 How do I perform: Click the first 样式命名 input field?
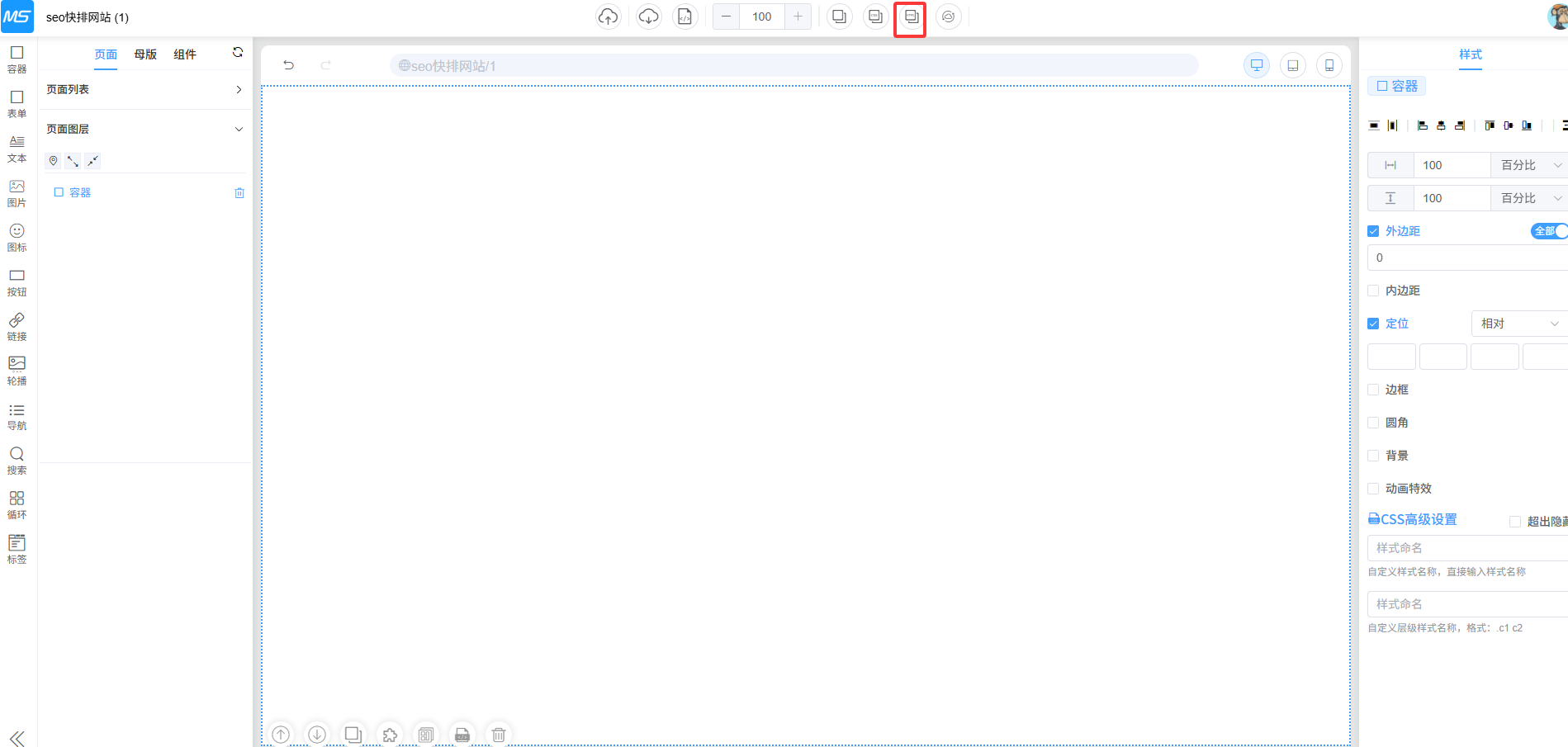click(1467, 548)
